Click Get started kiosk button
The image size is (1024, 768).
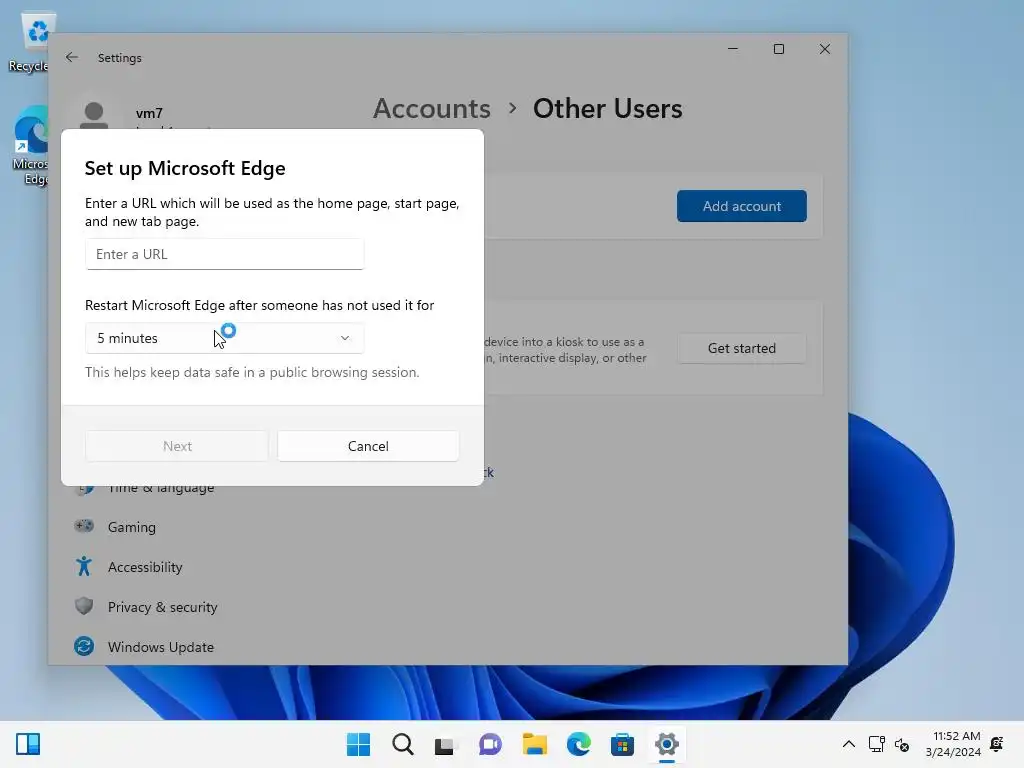(742, 348)
